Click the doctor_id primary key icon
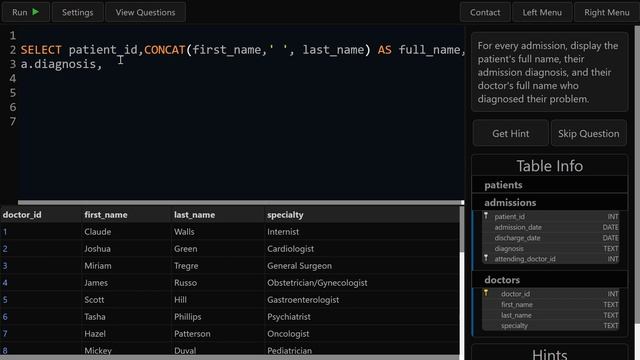 [x=486, y=293]
